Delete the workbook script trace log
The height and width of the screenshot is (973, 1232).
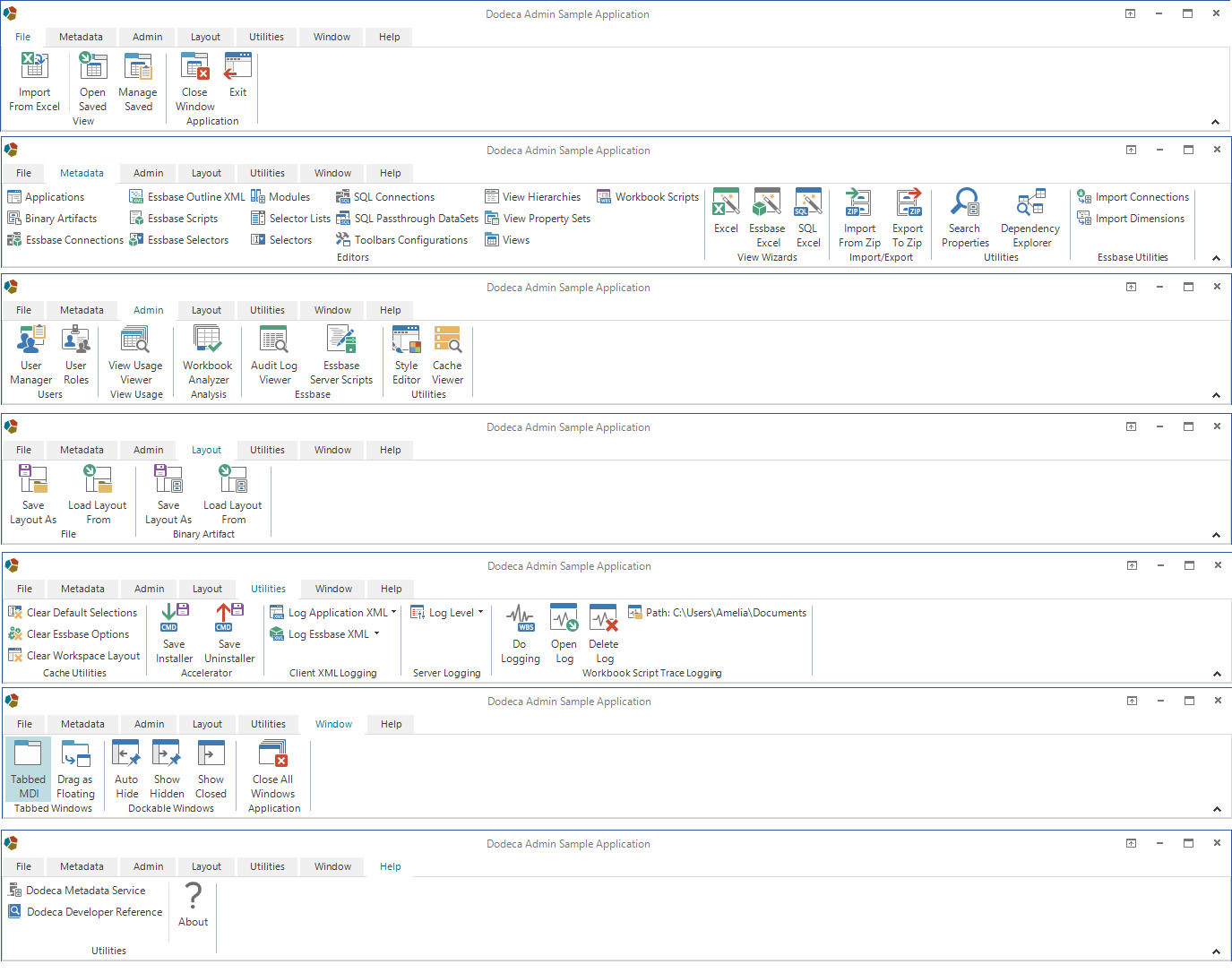point(604,633)
